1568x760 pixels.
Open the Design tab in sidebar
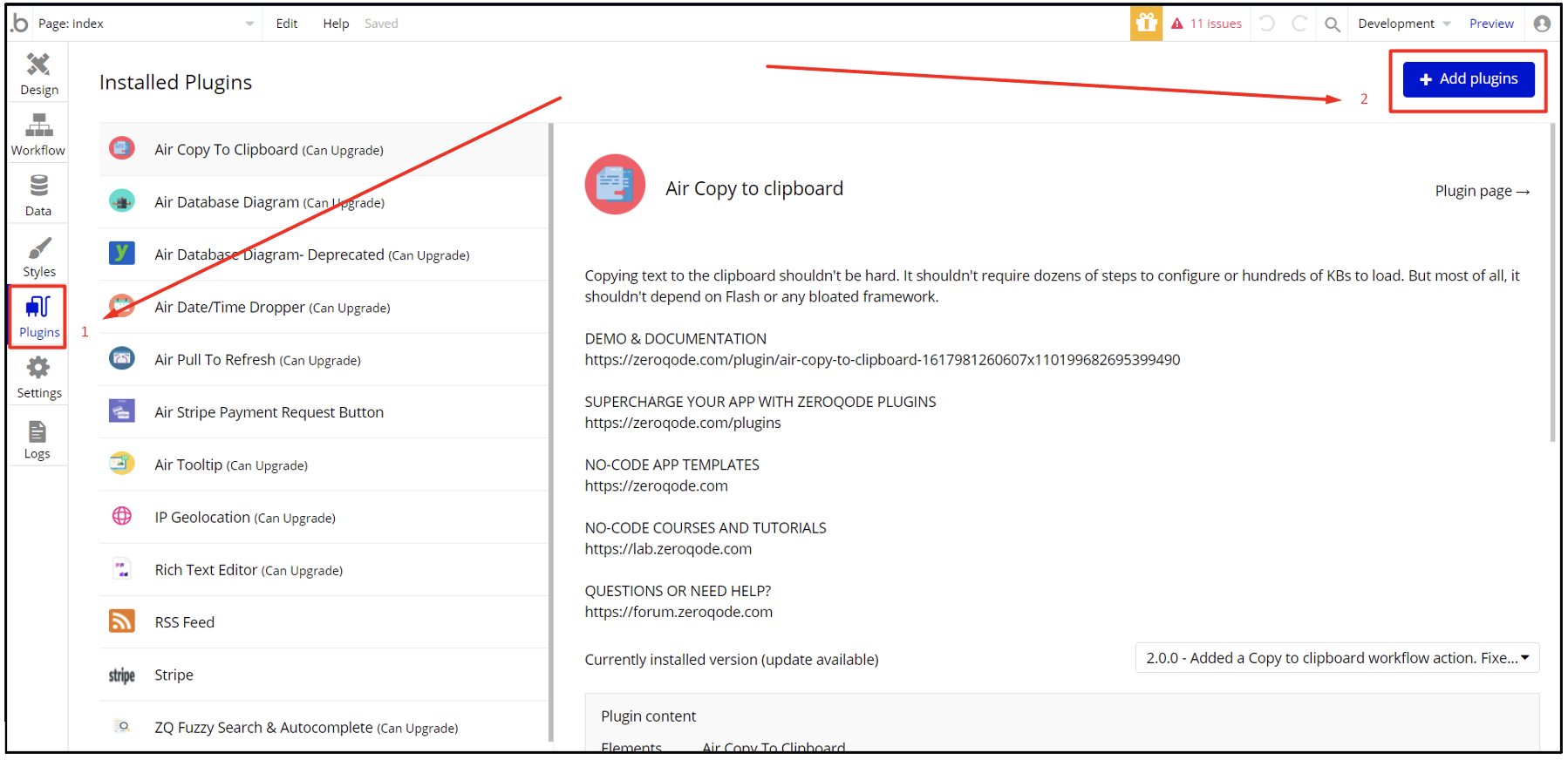(38, 73)
